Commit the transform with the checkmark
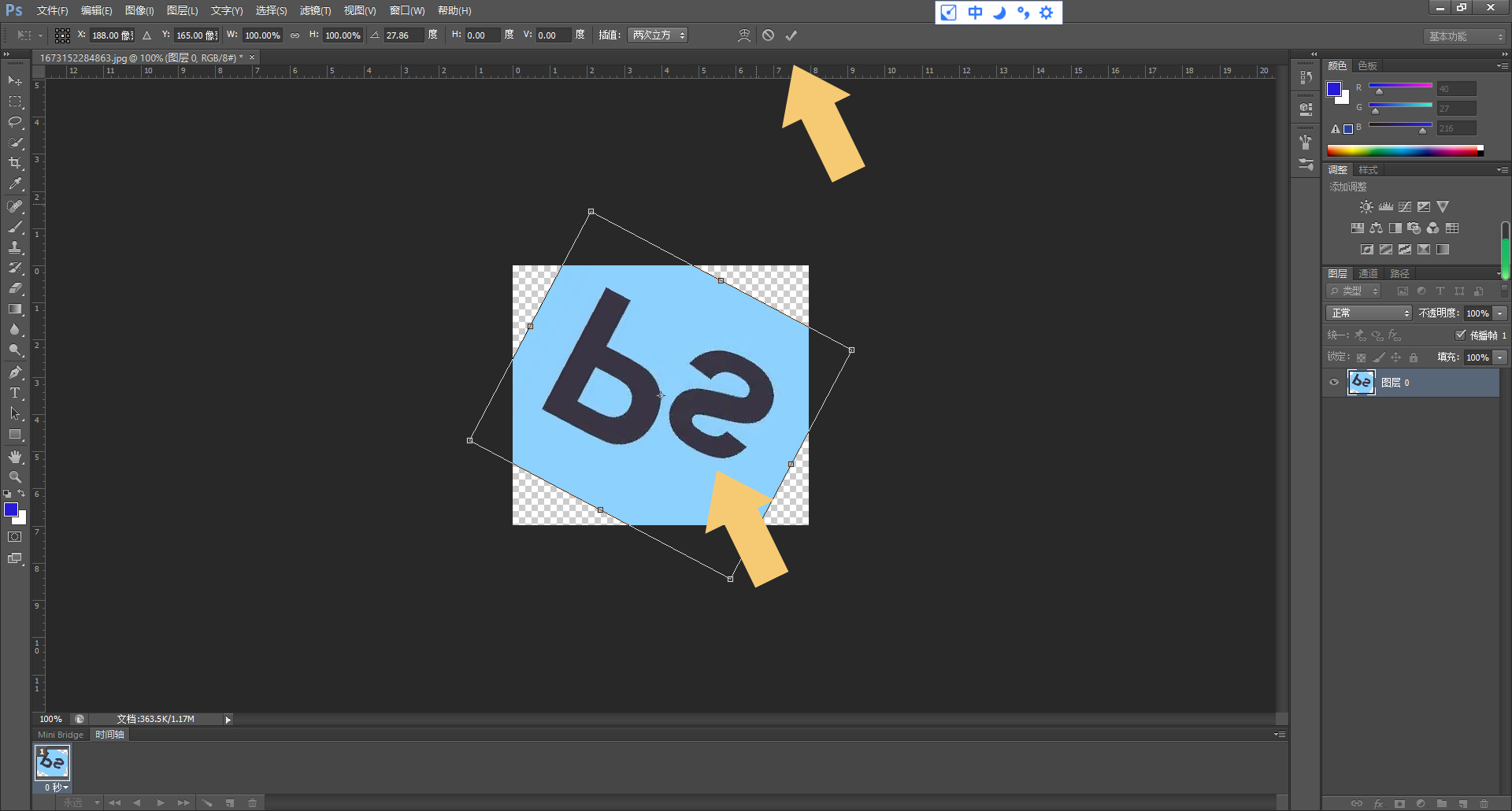Viewport: 1512px width, 811px height. pyautogui.click(x=791, y=35)
